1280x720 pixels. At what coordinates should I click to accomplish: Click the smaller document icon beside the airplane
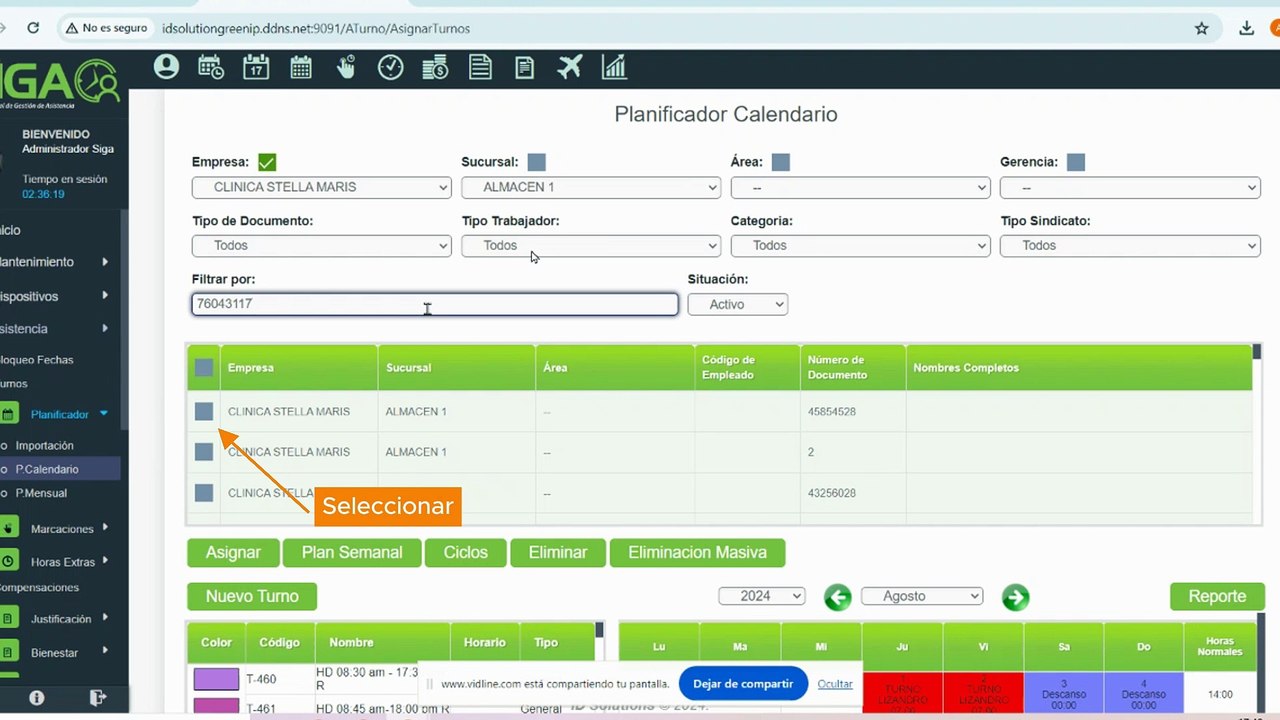pyautogui.click(x=524, y=67)
